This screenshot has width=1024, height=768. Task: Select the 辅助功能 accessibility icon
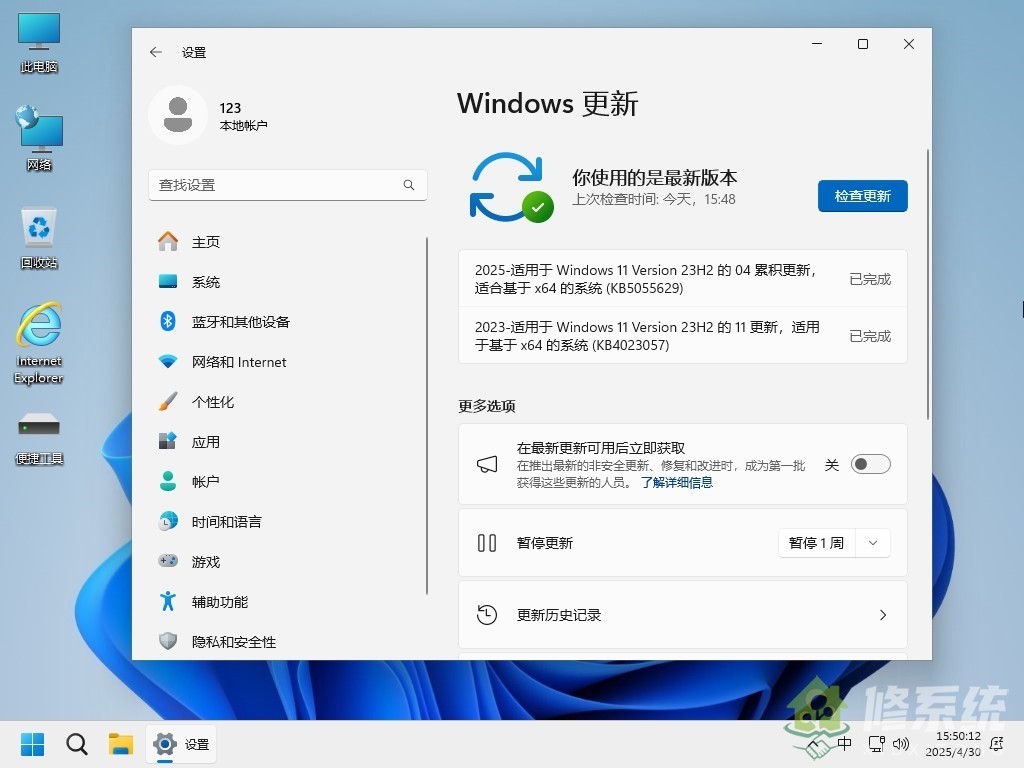[x=170, y=601]
